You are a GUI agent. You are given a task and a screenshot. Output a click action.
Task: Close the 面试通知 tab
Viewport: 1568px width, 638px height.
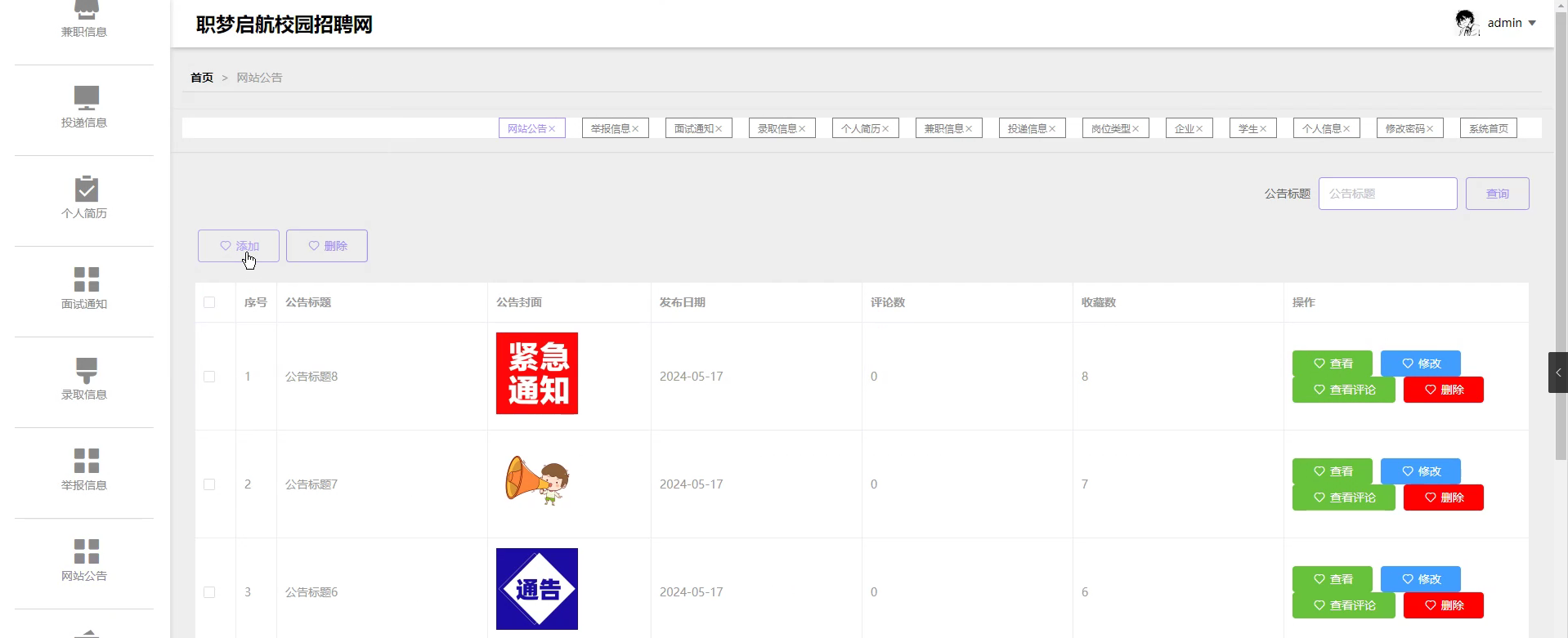pos(719,129)
